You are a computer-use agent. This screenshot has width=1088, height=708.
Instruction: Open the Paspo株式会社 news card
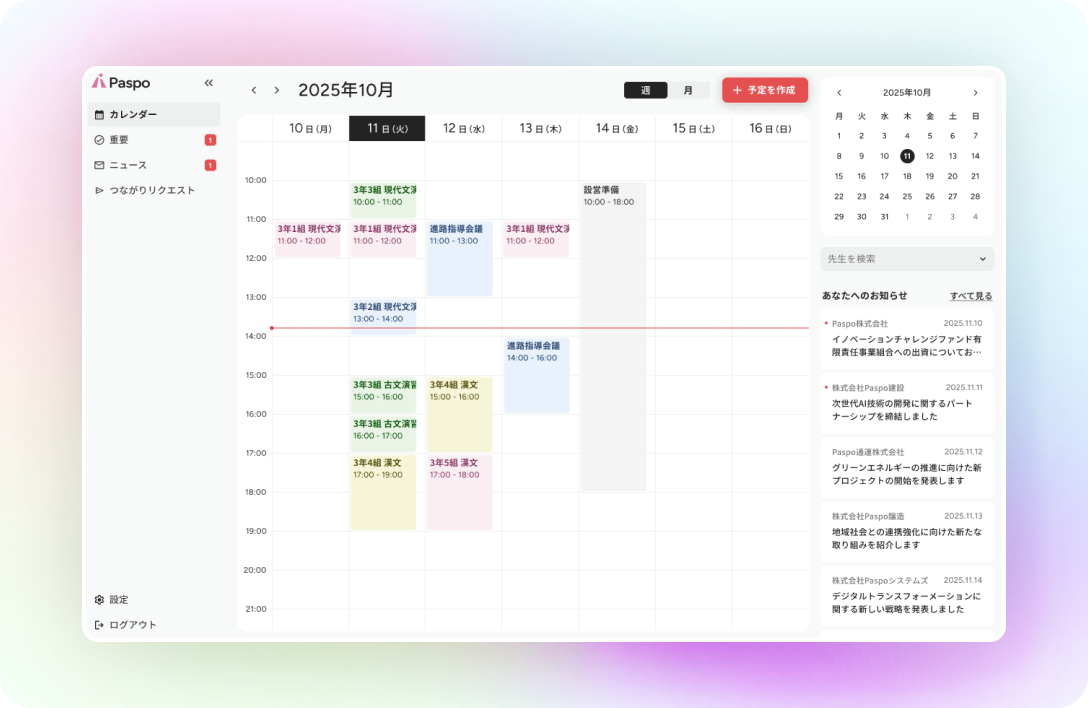[907, 339]
